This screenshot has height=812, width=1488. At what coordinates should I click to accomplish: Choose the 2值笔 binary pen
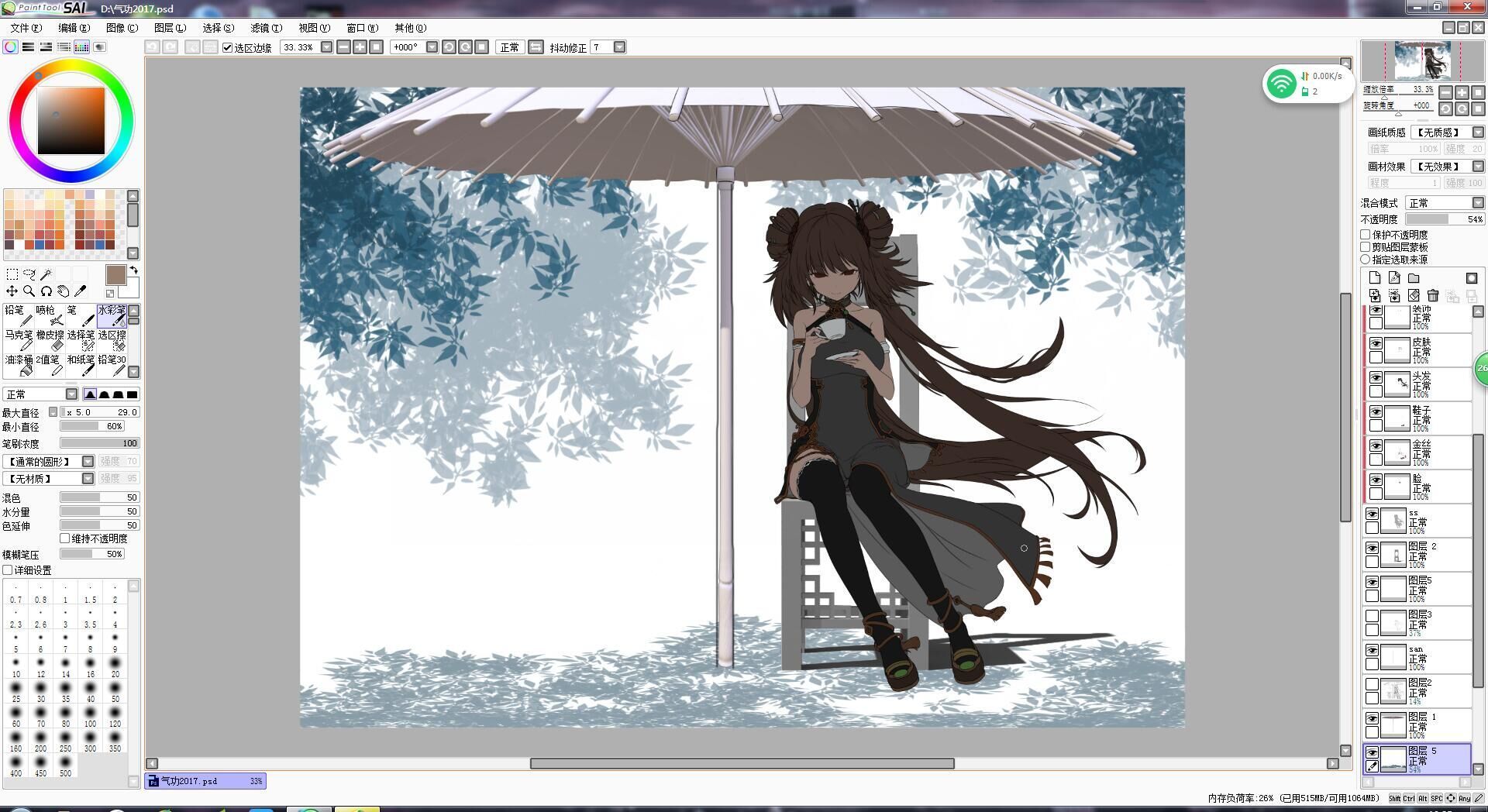[50, 365]
